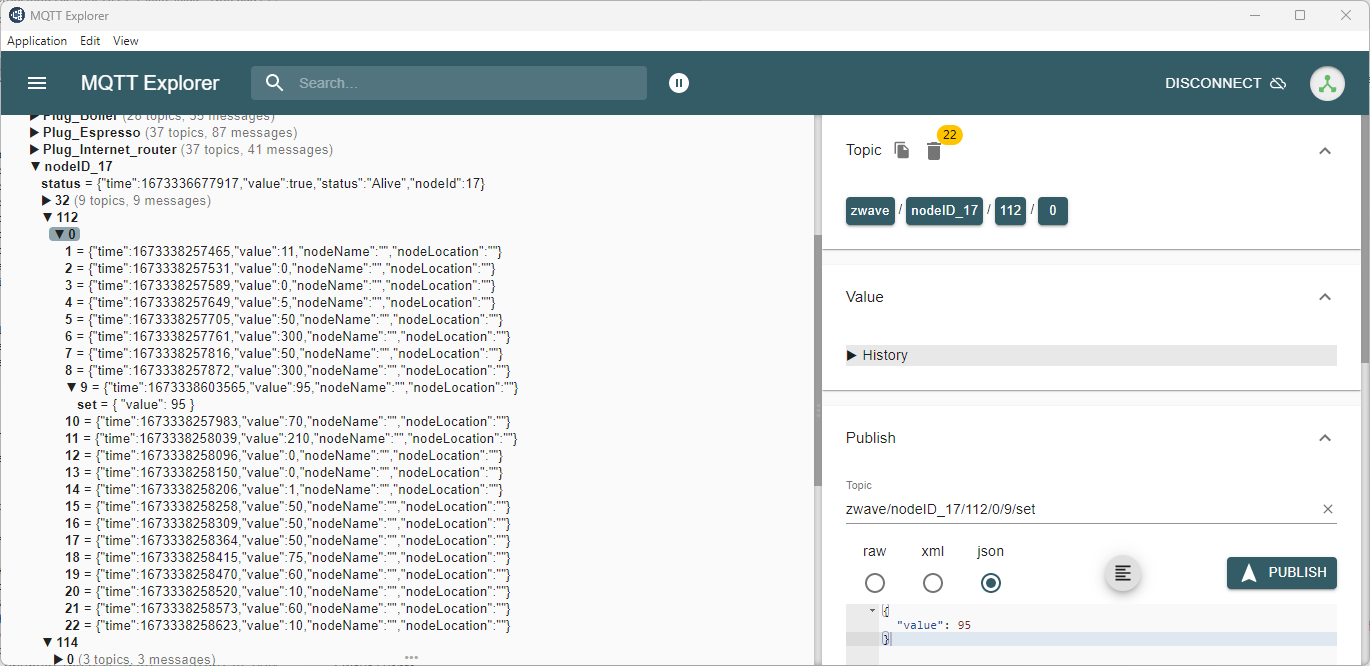Select topic 14 with value 1
The height and width of the screenshot is (666, 1370).
pyautogui.click(x=283, y=489)
